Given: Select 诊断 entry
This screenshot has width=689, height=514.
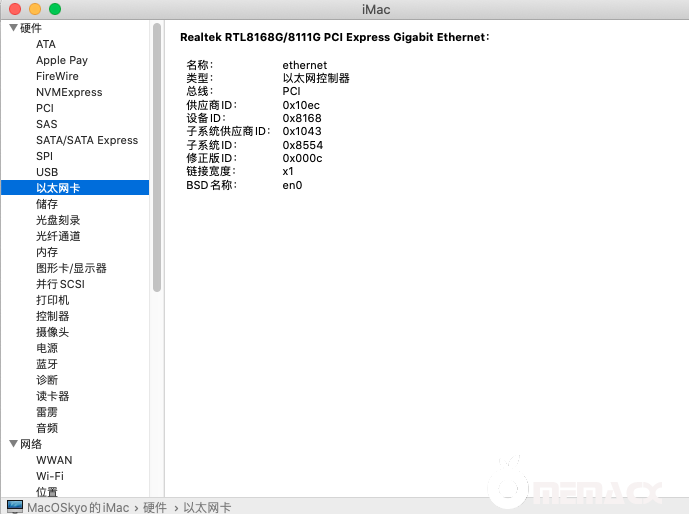Looking at the screenshot, I should tap(47, 380).
